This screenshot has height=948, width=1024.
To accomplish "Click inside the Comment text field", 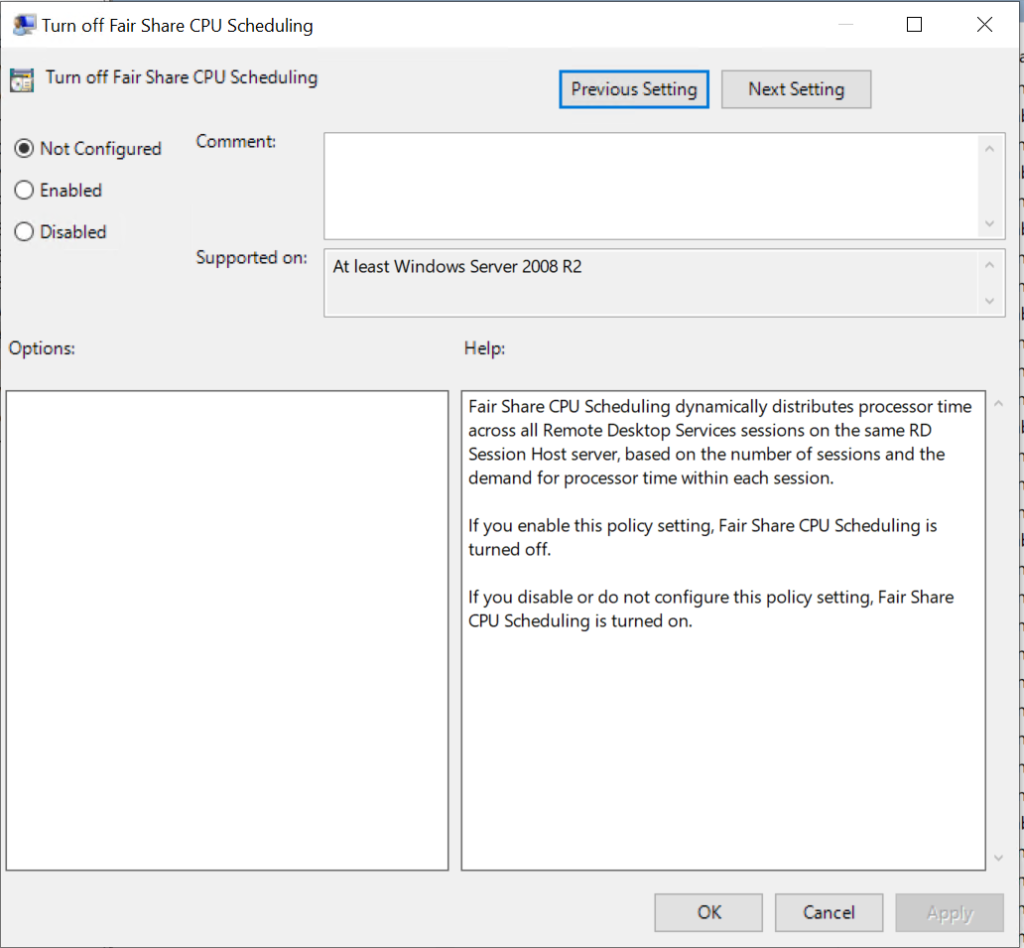I will 650,185.
